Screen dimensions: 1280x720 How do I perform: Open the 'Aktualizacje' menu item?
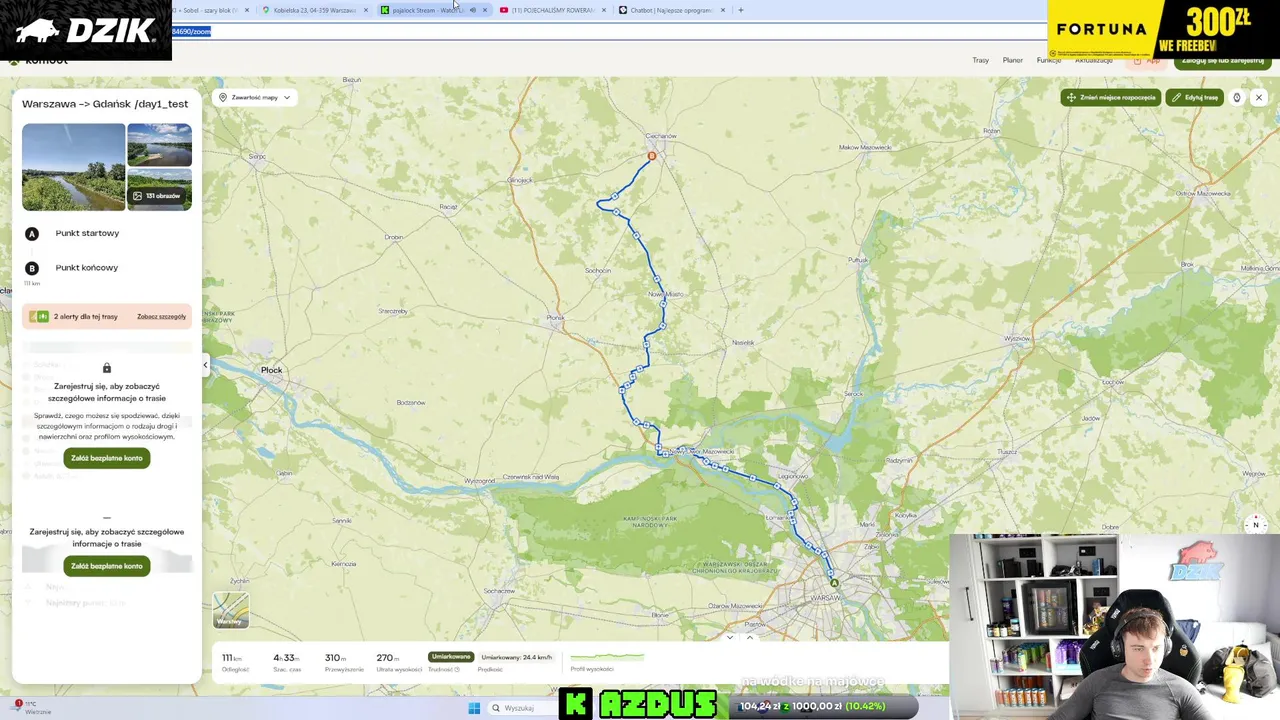(1093, 60)
